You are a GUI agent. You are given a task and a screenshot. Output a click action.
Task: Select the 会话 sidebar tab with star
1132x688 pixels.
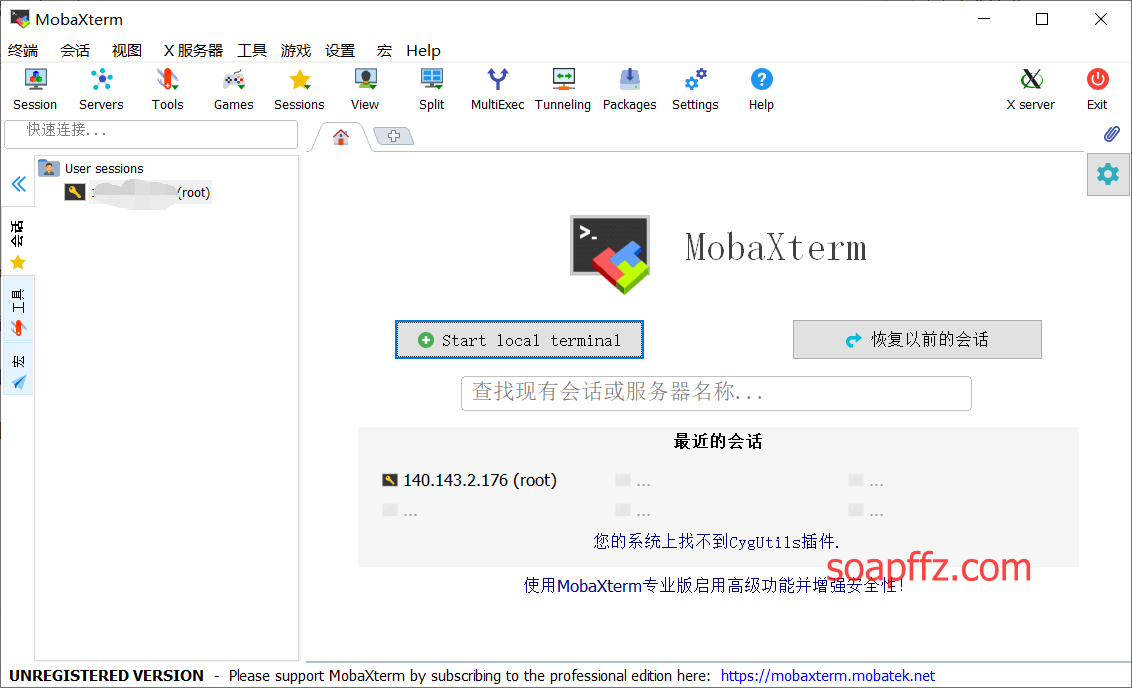click(18, 245)
